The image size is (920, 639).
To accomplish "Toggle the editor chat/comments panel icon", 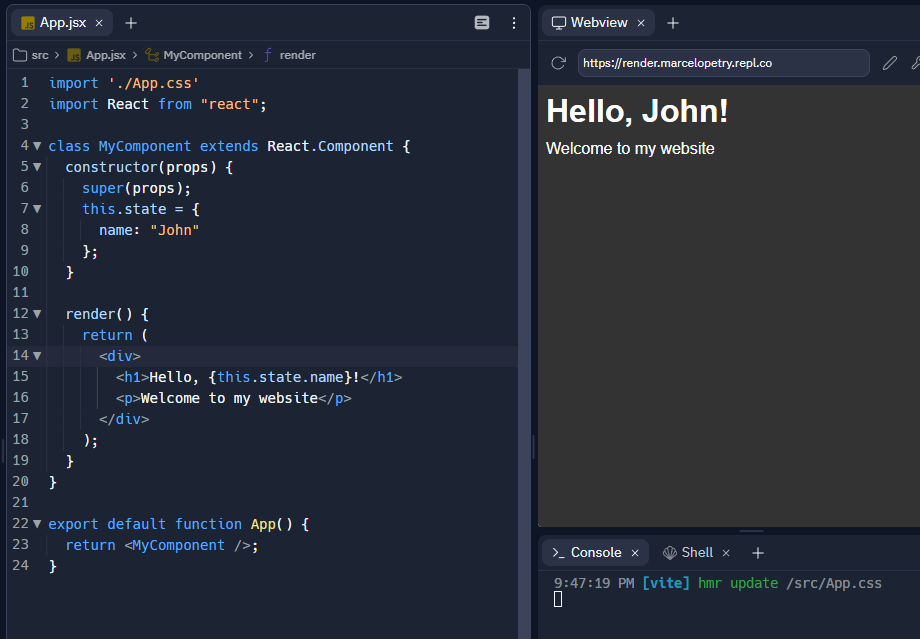I will pos(482,22).
